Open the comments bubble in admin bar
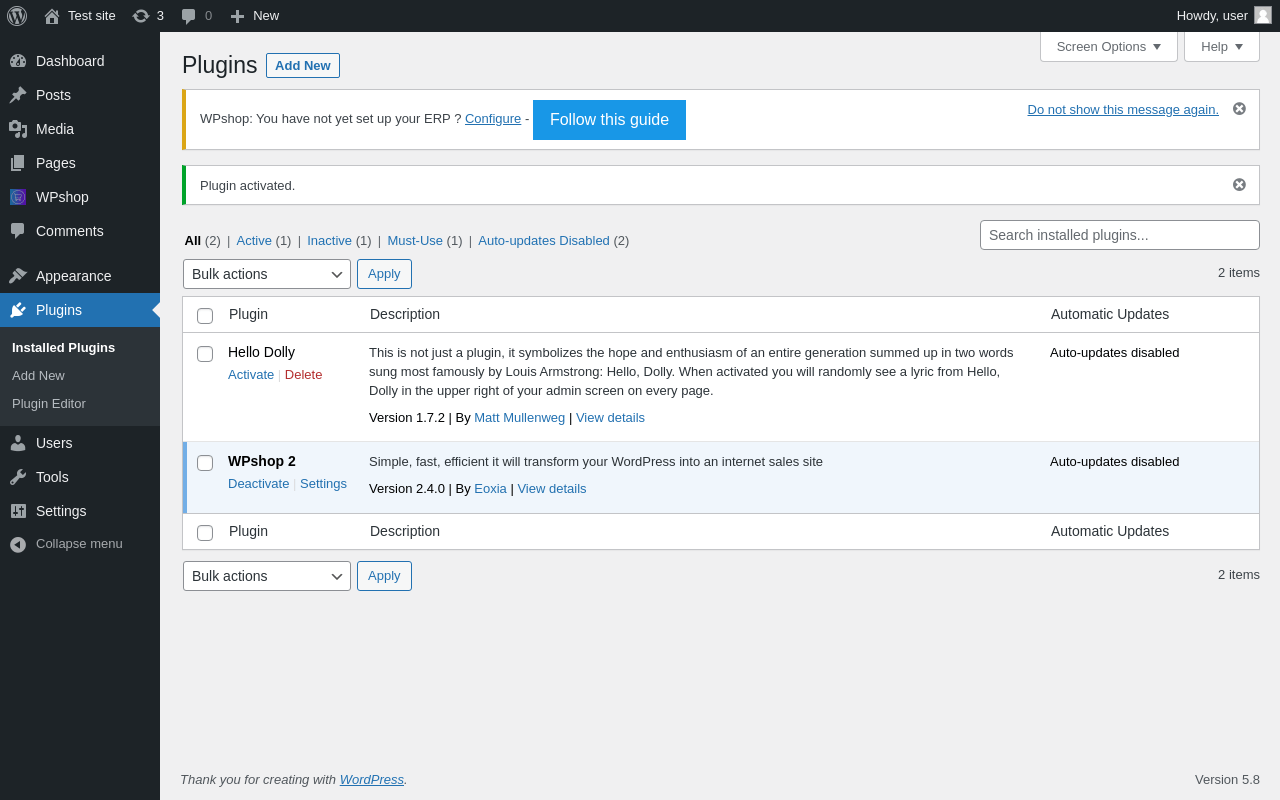The width and height of the screenshot is (1280, 800). coord(188,16)
